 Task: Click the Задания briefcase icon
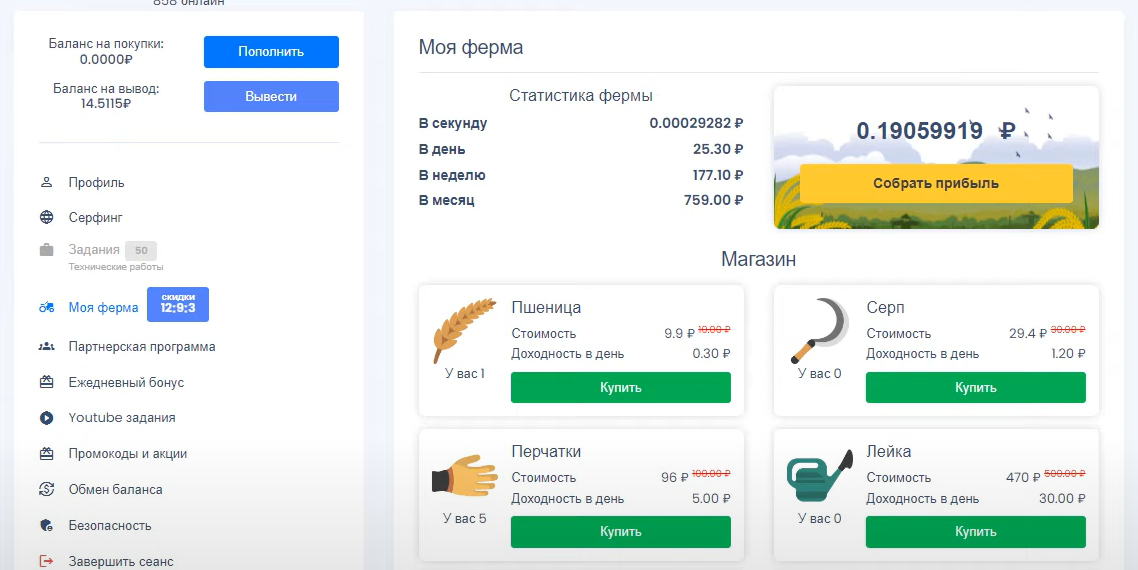click(x=46, y=250)
